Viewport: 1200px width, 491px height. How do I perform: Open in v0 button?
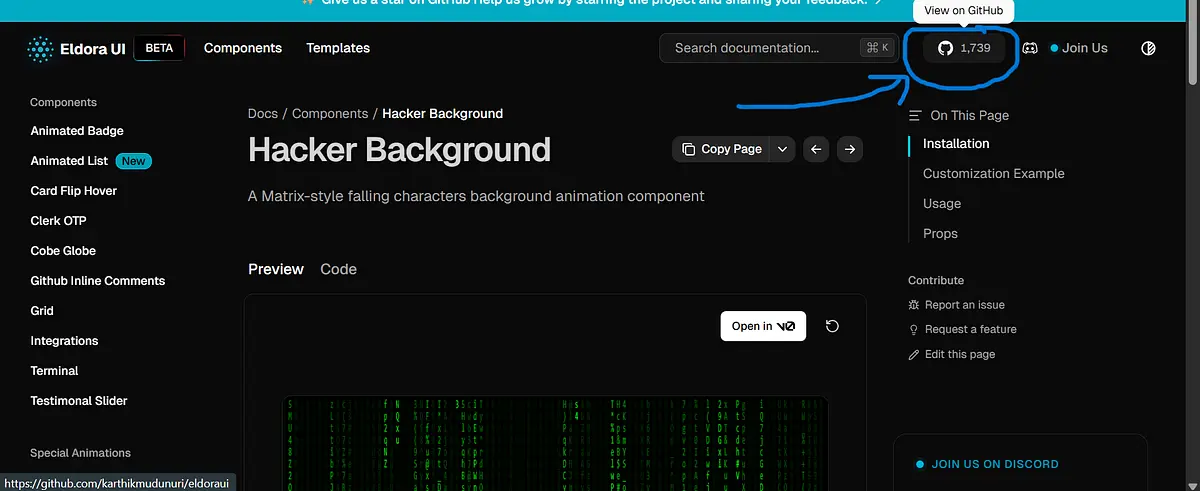(763, 326)
